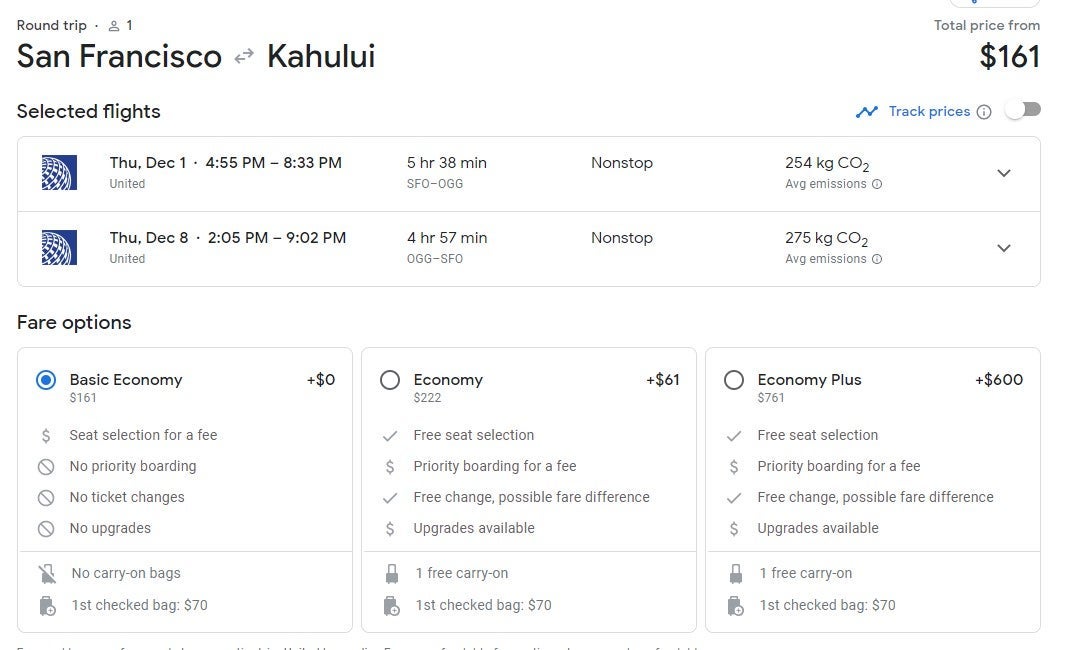Select the Basic Economy fare radio button

pos(46,380)
